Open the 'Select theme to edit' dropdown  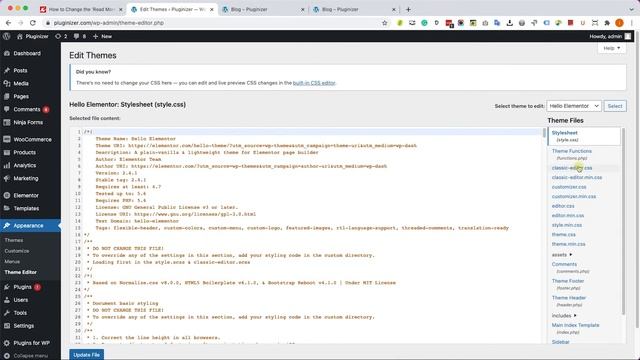(x=573, y=106)
